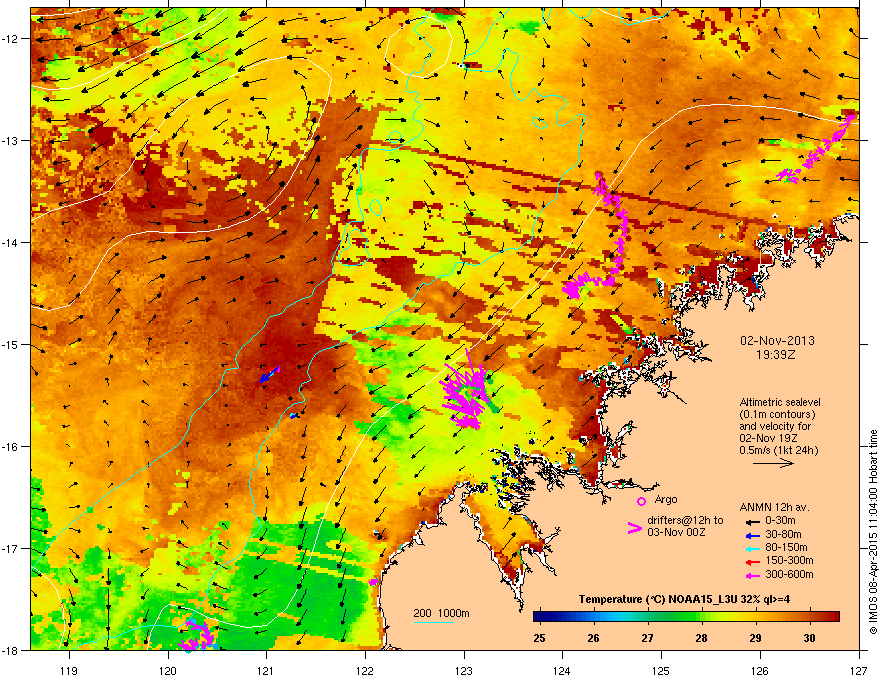Click the latitude axis label -12
The image size is (880, 680).
click(x=10, y=38)
